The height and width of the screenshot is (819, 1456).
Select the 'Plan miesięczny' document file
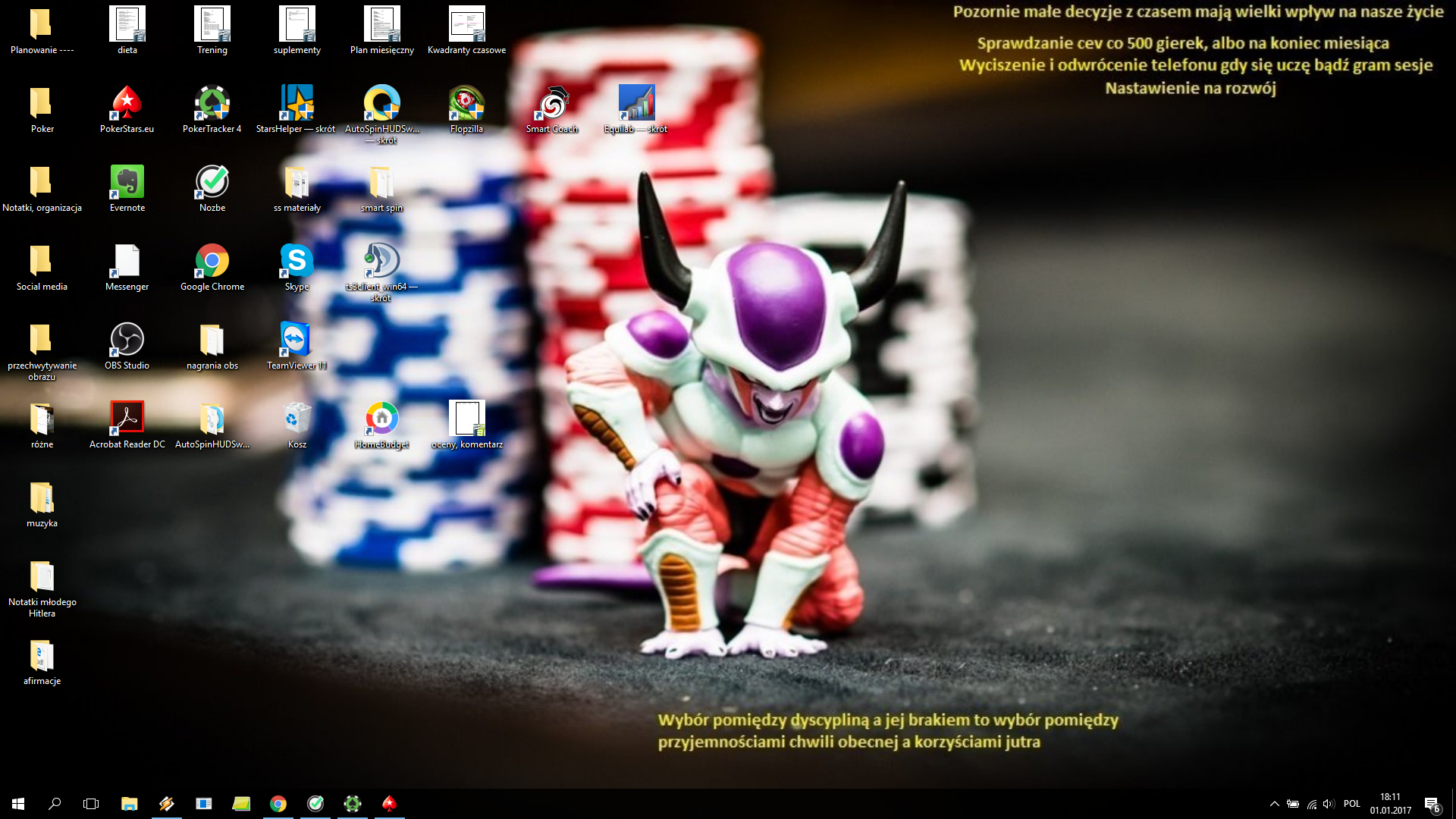pyautogui.click(x=381, y=30)
